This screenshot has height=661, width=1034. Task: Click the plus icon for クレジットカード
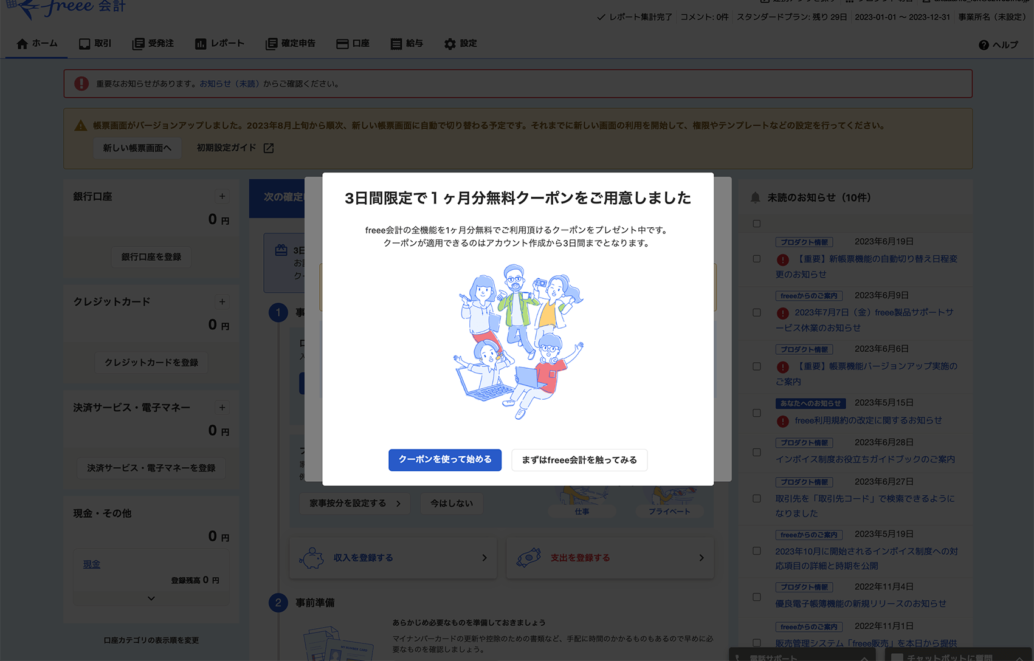[x=222, y=301]
